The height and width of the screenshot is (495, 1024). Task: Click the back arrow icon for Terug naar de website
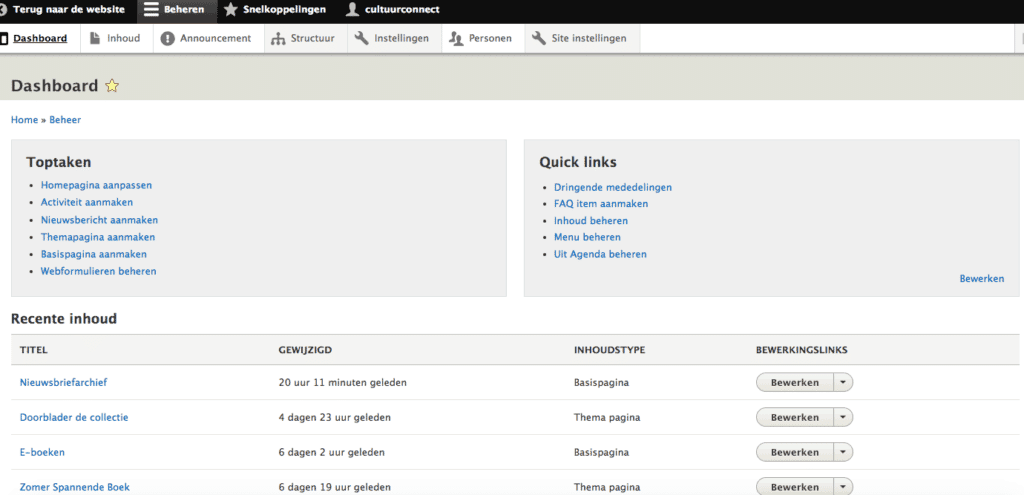(x=3, y=10)
